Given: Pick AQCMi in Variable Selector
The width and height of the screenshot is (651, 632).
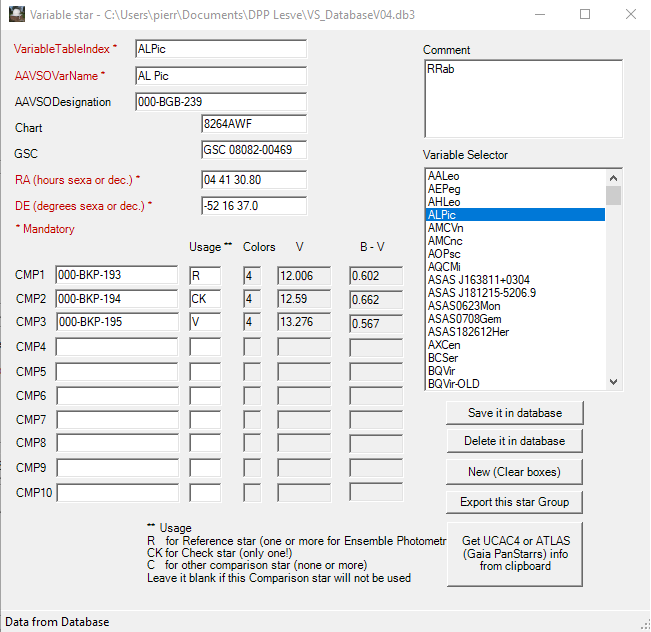Looking at the screenshot, I should (516, 267).
